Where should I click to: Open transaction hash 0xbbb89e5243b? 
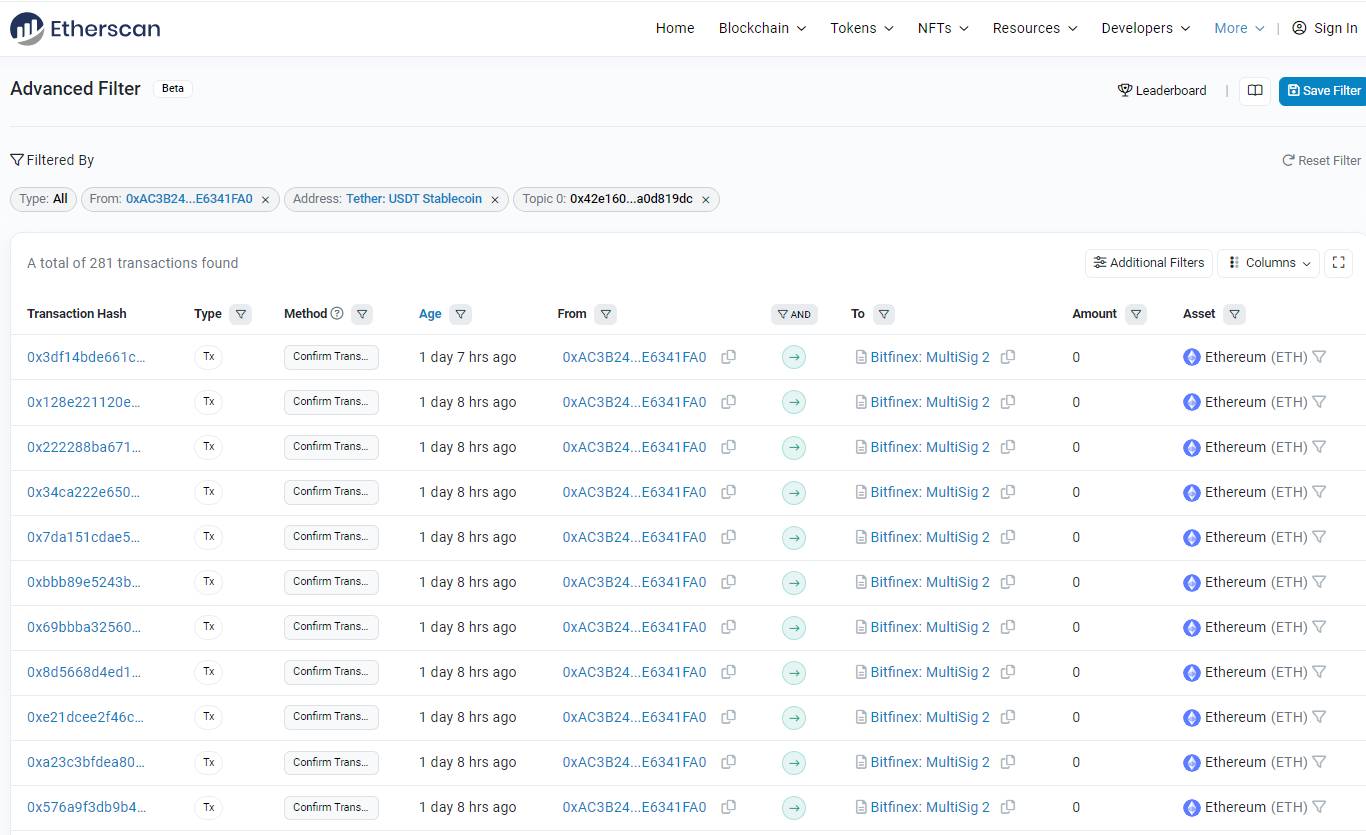pyautogui.click(x=84, y=582)
